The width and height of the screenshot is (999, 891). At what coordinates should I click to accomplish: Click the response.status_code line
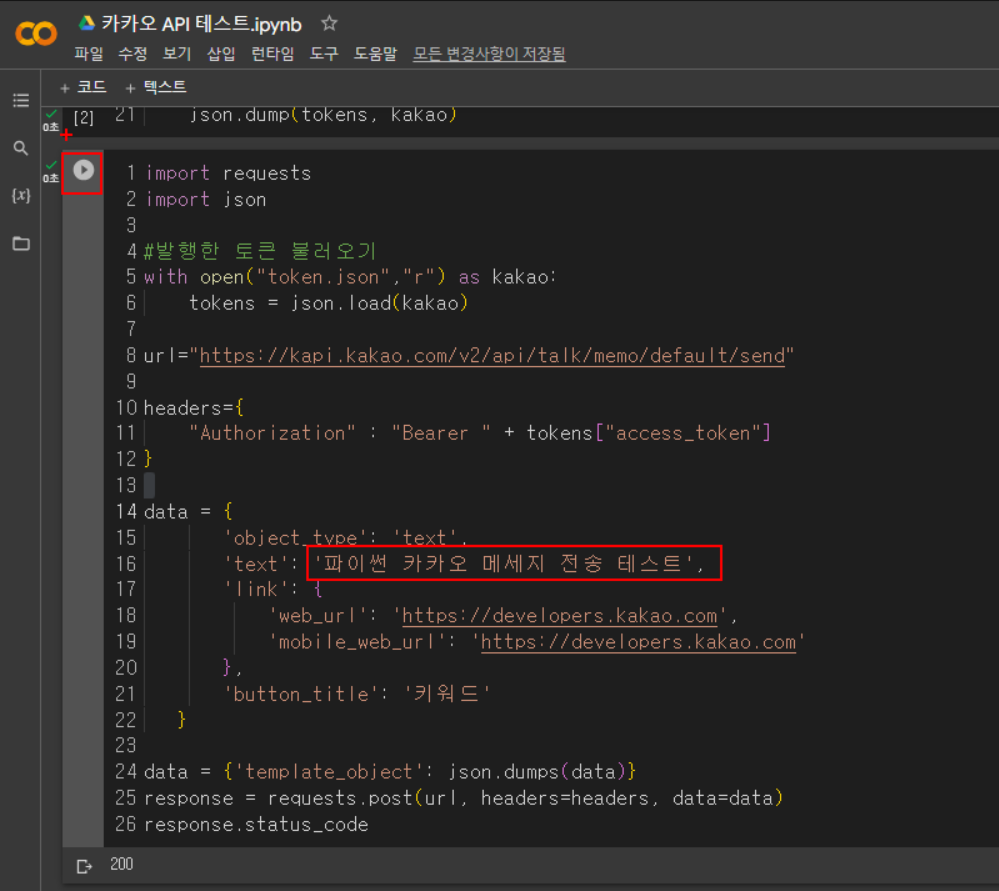coord(256,825)
